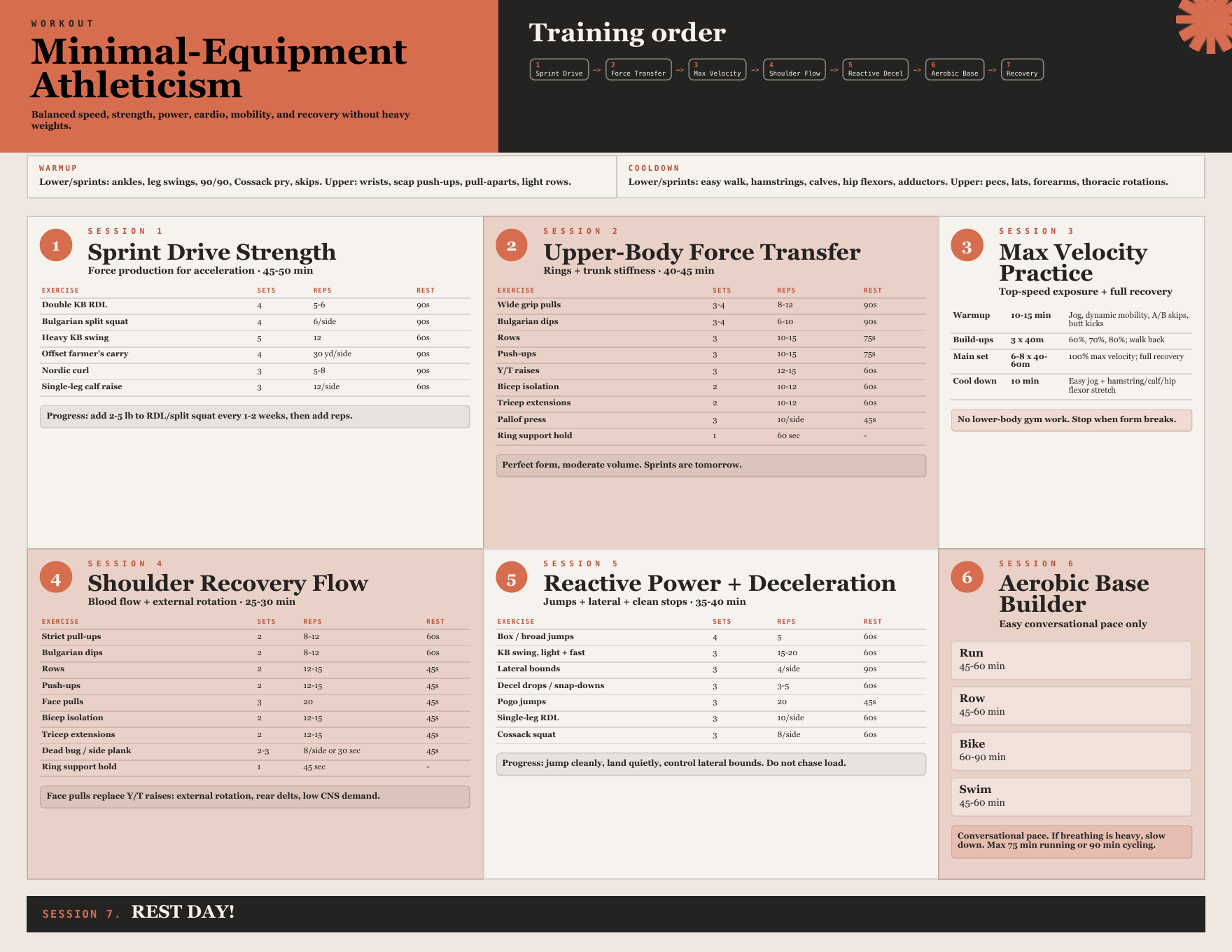Click the Build-ups row in session 3
The width and height of the screenshot is (1232, 952).
pyautogui.click(x=1071, y=340)
